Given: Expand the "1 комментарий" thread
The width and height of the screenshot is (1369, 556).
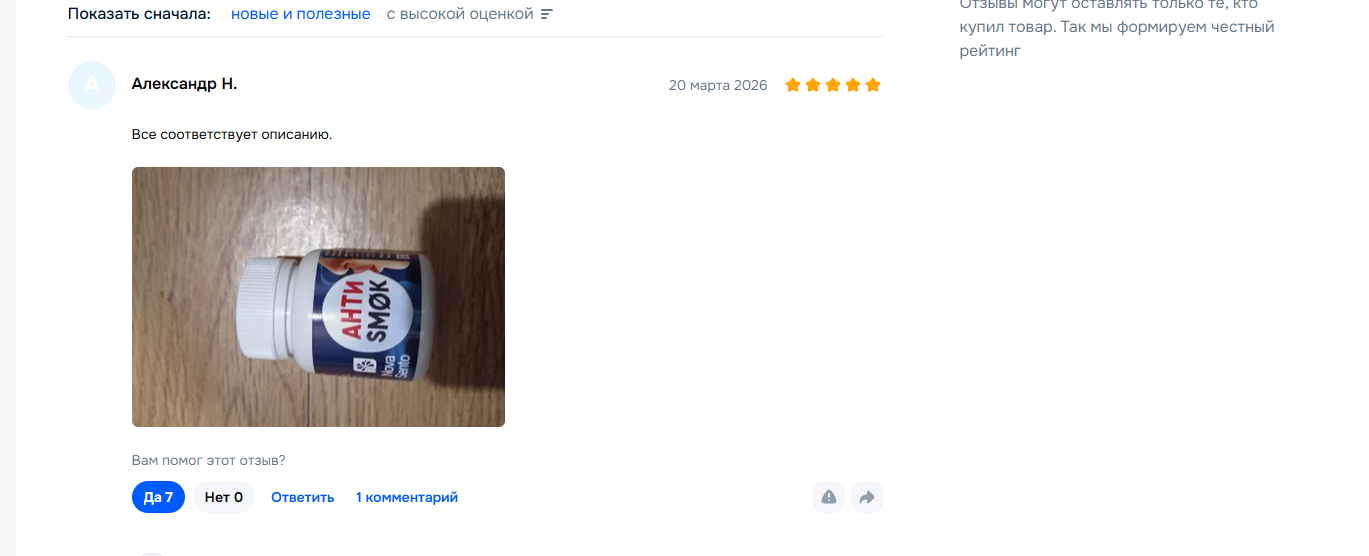Looking at the screenshot, I should click(407, 497).
